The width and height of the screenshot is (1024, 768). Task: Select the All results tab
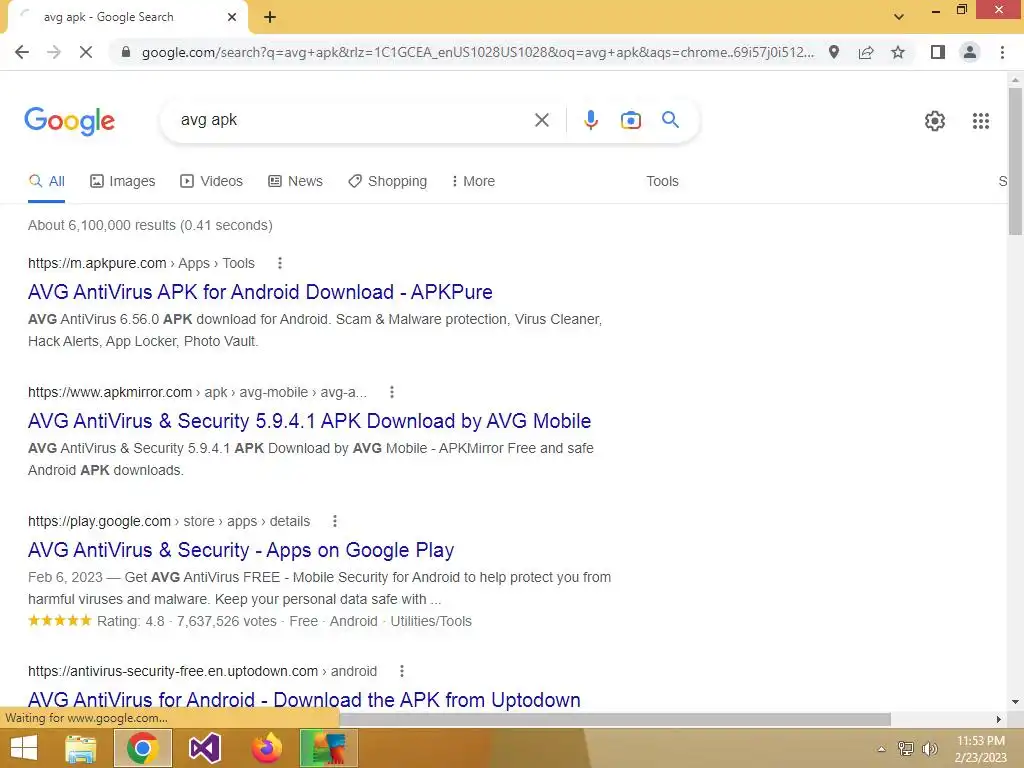(46, 182)
